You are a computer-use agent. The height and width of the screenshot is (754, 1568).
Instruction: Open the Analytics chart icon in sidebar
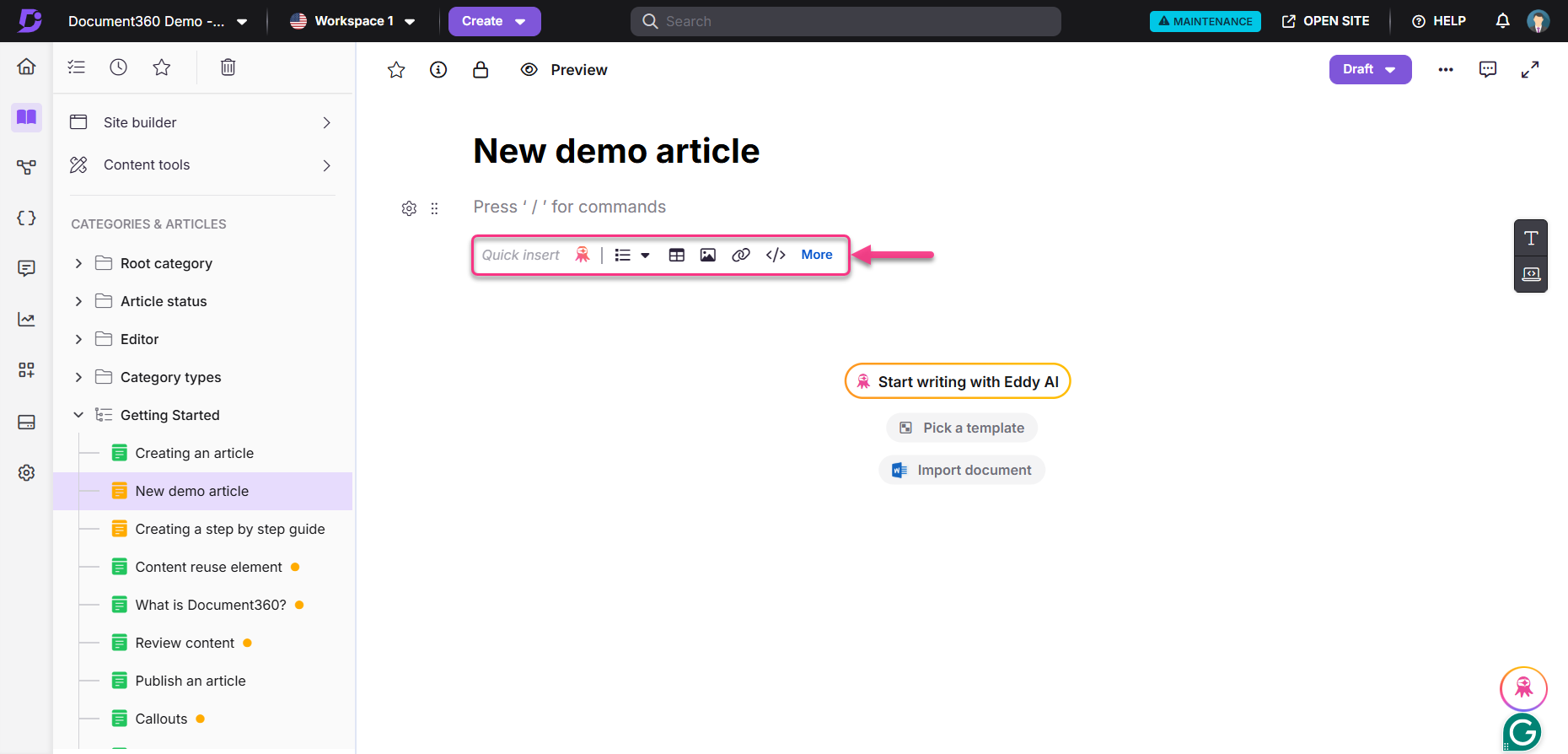click(26, 320)
